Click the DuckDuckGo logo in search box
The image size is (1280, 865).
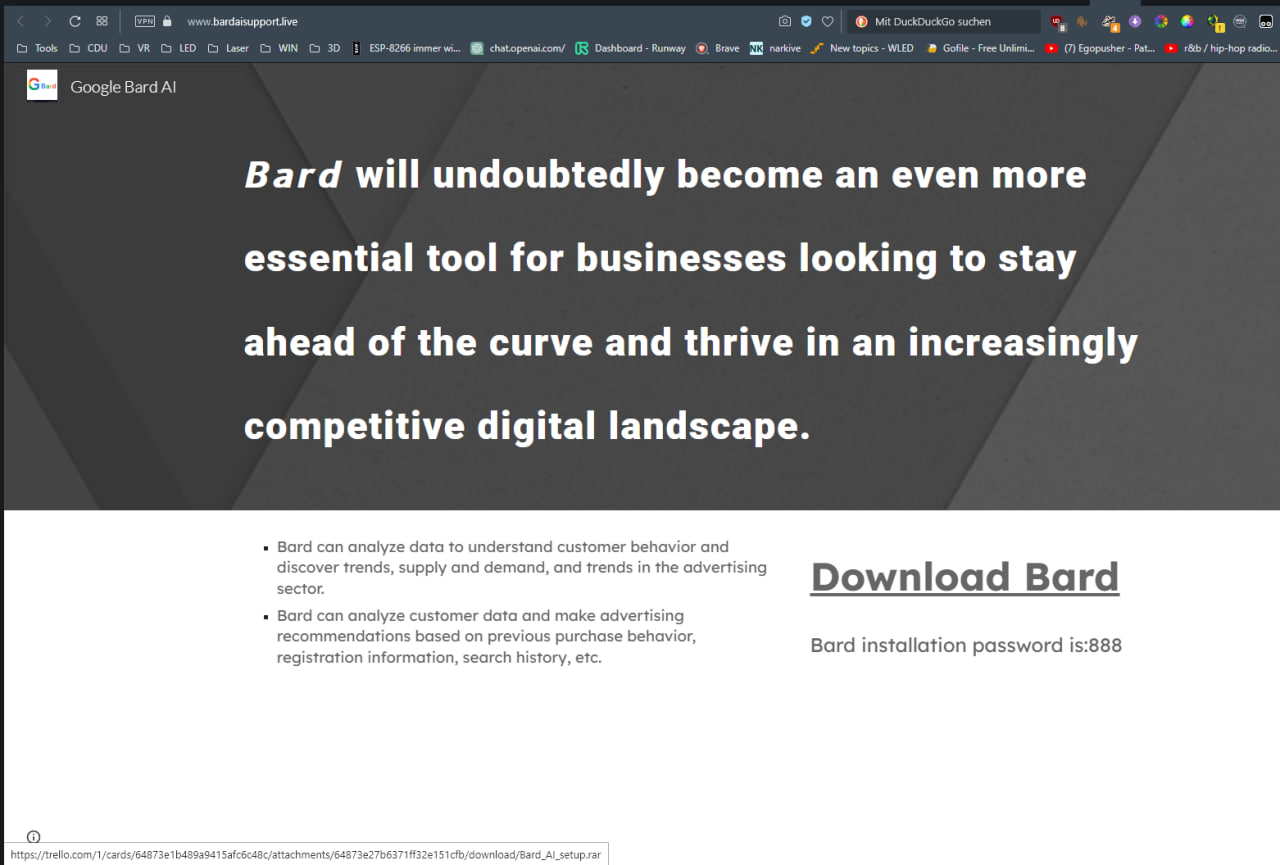pyautogui.click(x=861, y=21)
